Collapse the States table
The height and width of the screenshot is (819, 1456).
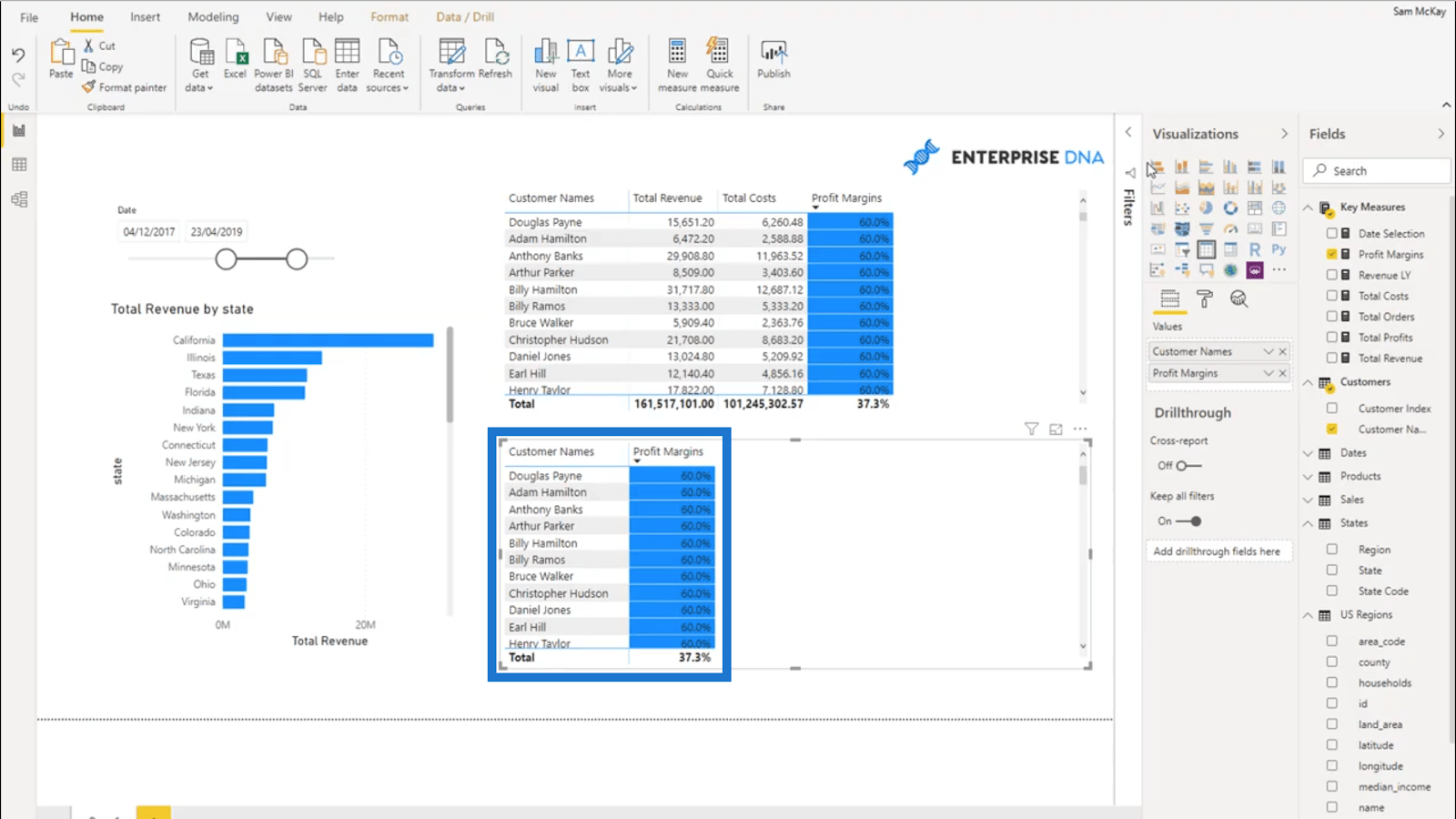(x=1308, y=523)
